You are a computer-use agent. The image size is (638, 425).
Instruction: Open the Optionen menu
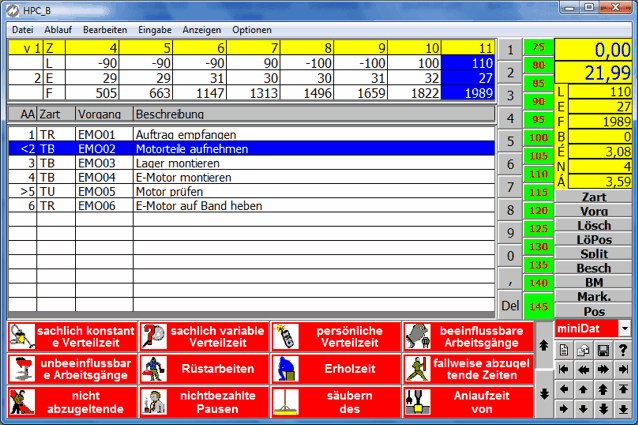coord(251,30)
